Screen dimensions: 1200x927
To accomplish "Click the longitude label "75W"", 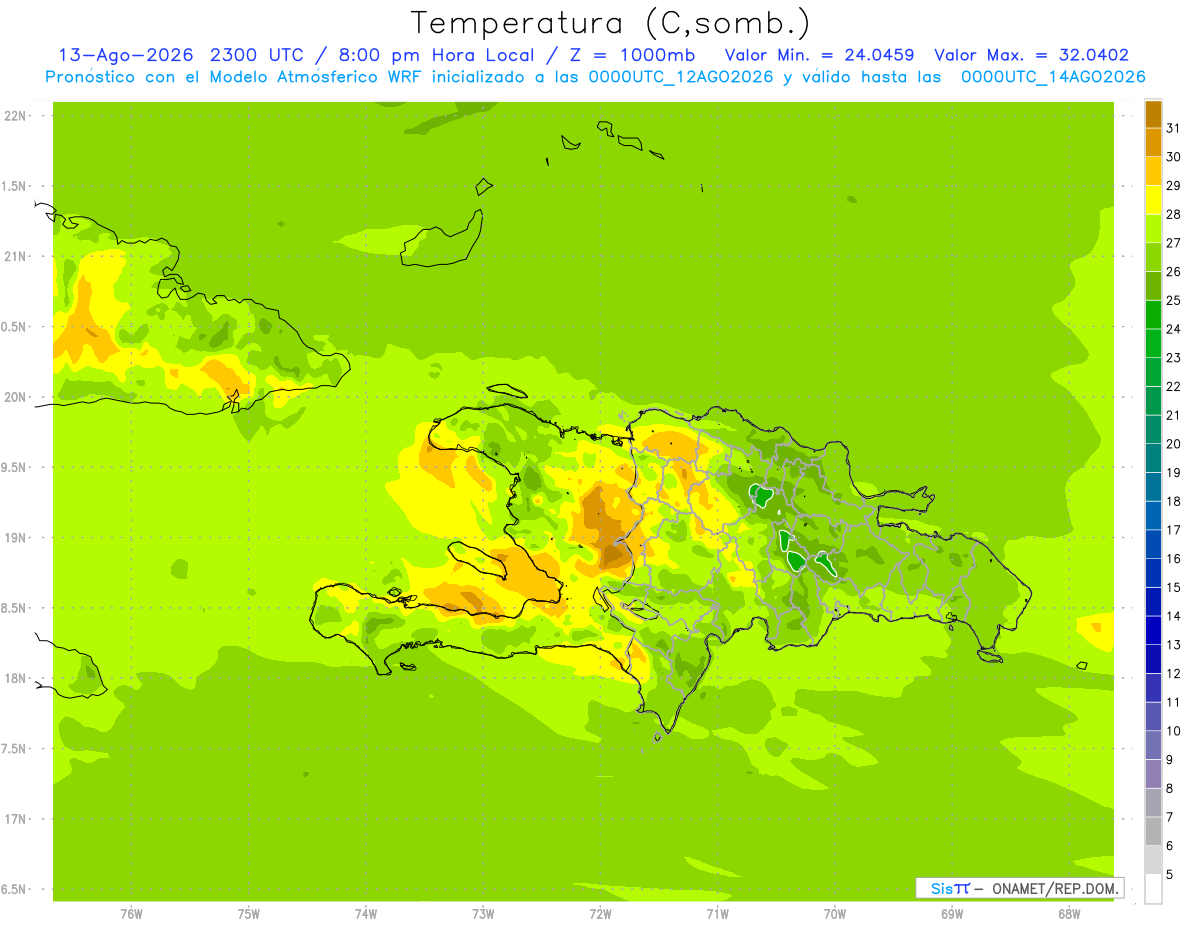I will pyautogui.click(x=248, y=913).
